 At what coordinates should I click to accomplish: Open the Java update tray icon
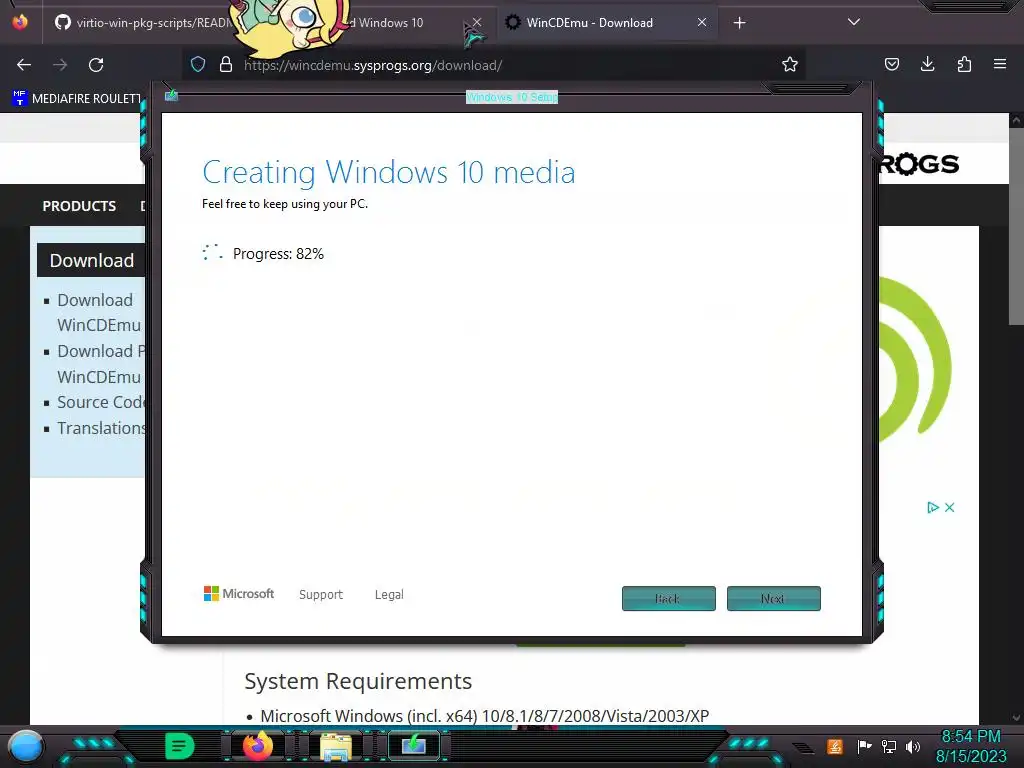tap(835, 746)
